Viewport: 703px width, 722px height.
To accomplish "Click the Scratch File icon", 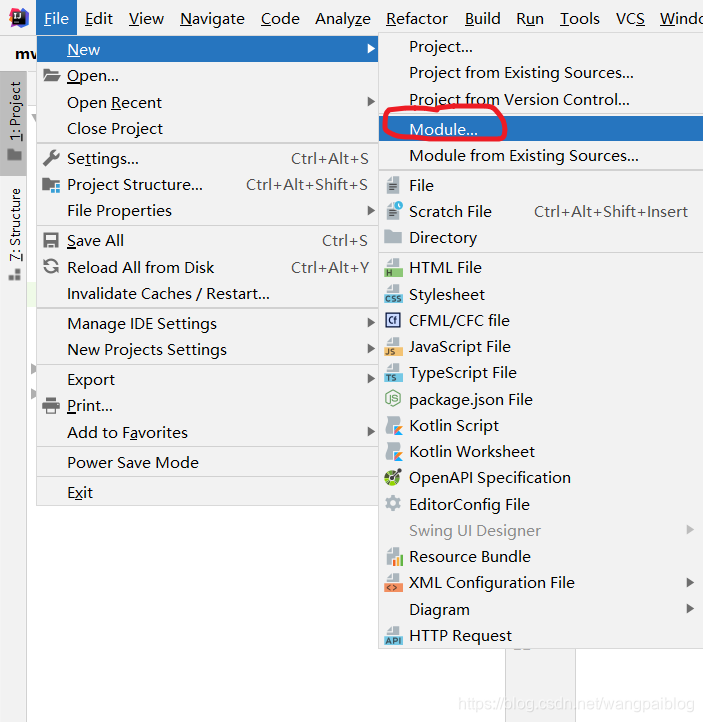I will 394,211.
